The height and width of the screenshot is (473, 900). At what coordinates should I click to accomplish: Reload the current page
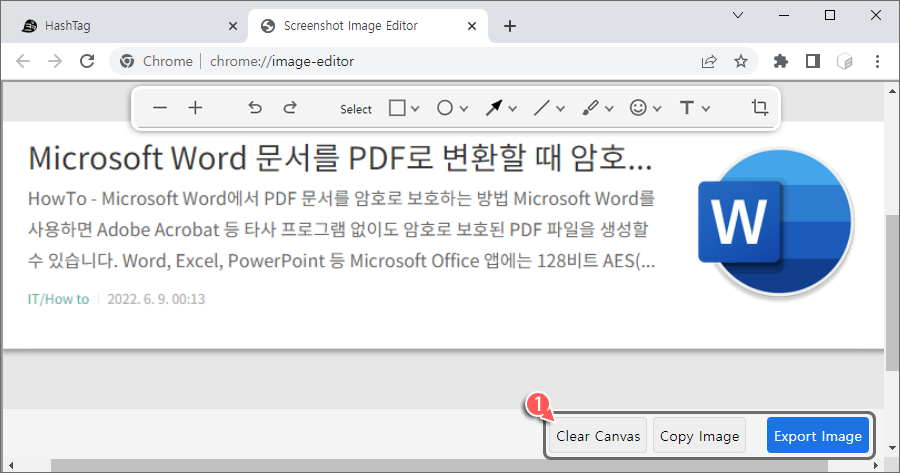point(87,61)
